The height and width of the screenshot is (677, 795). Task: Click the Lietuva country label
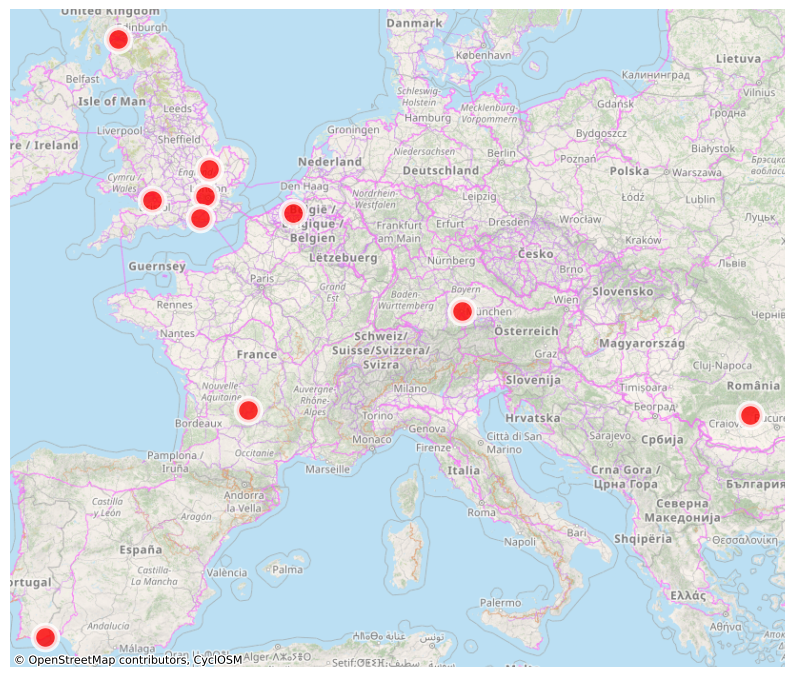point(738,59)
